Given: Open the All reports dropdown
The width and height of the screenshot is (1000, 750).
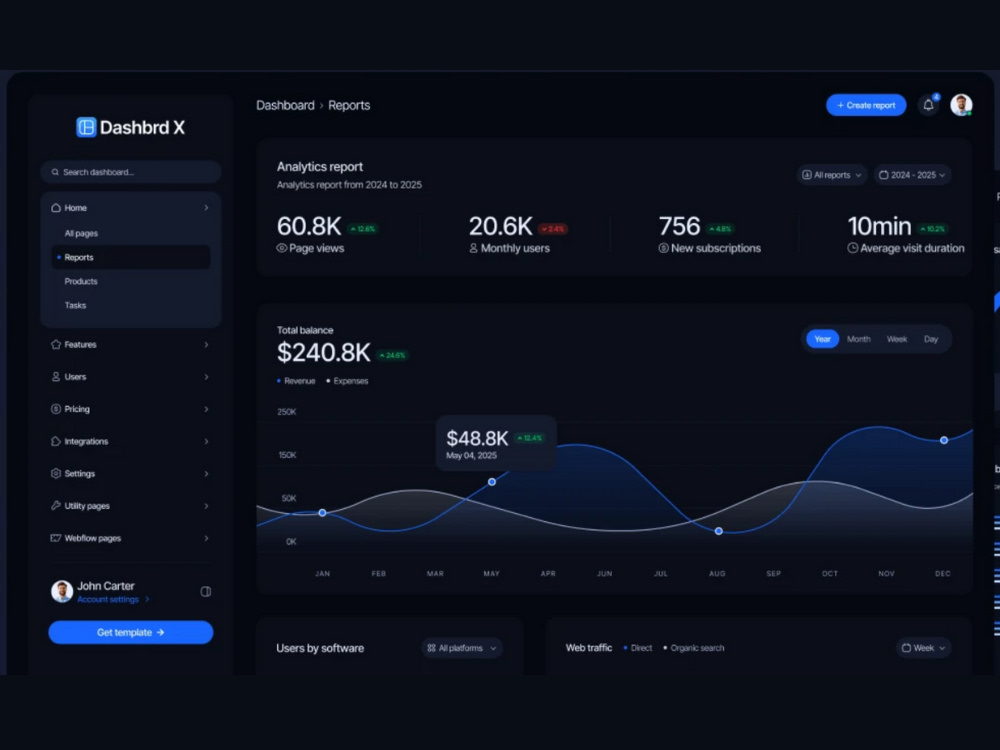Looking at the screenshot, I should tap(832, 175).
